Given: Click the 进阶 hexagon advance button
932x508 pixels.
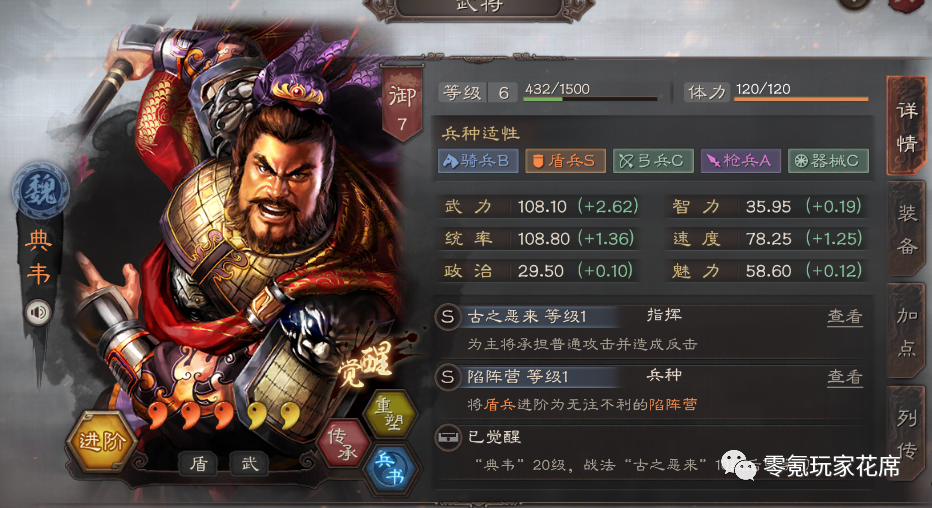Looking at the screenshot, I should (x=101, y=441).
